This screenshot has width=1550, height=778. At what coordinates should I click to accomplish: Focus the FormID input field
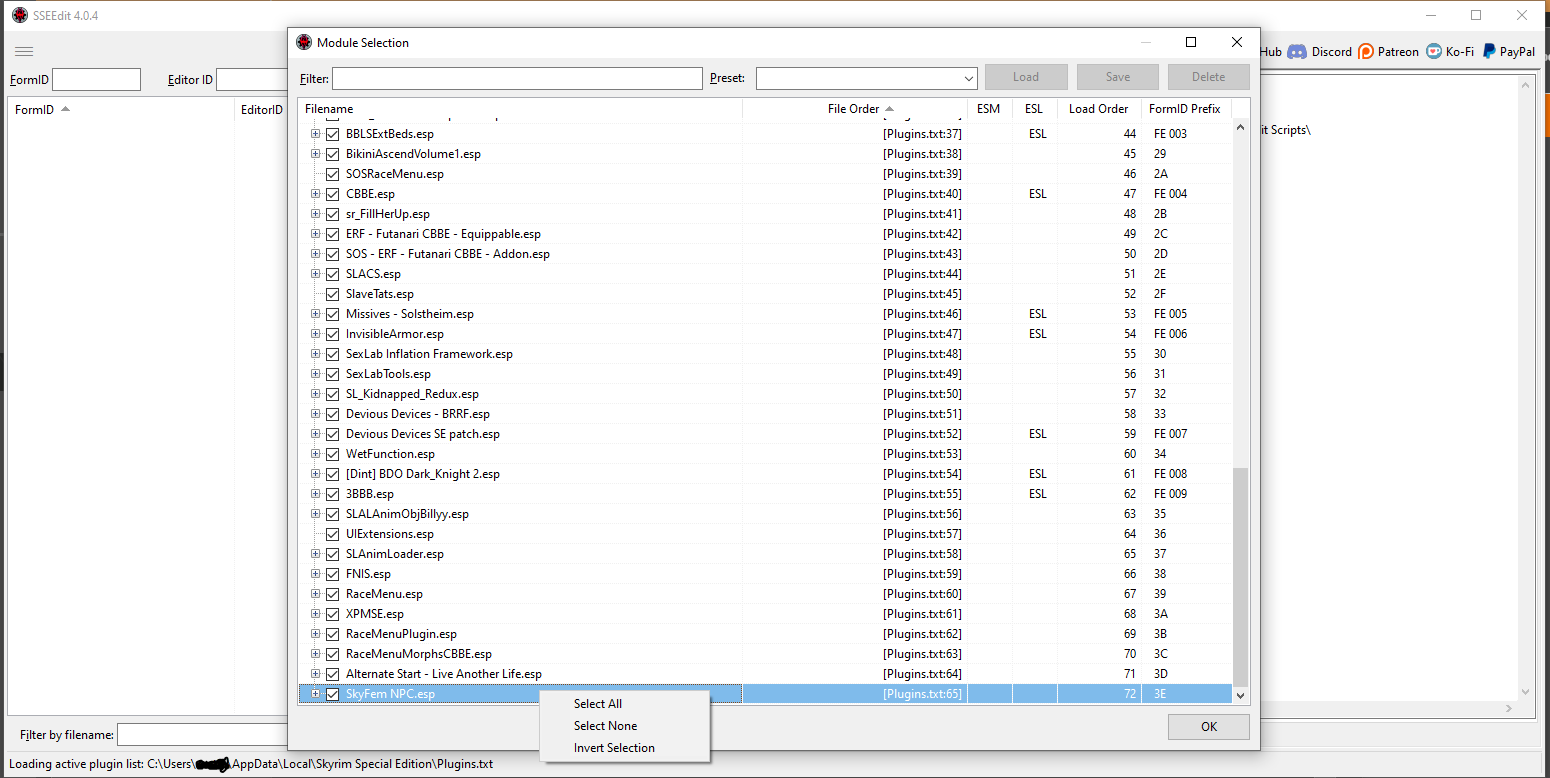pyautogui.click(x=96, y=80)
